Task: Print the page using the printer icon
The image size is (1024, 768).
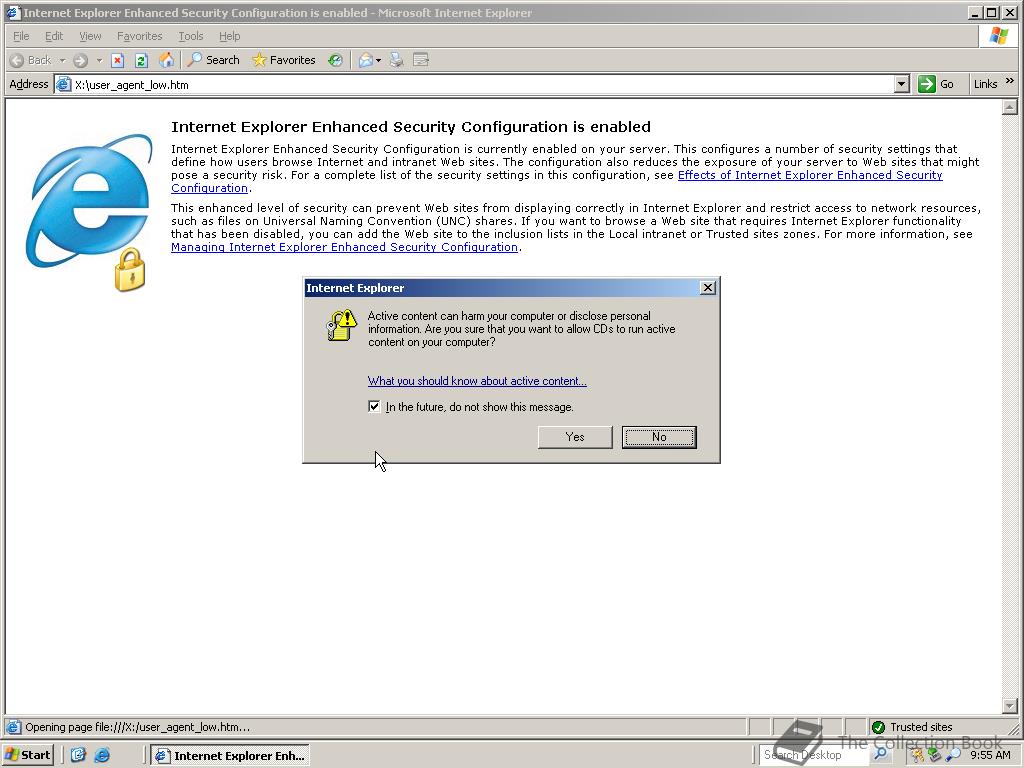Action: [x=396, y=61]
